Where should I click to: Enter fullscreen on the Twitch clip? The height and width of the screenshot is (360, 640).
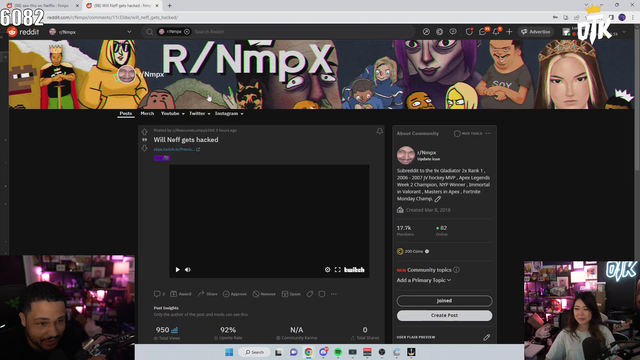tap(338, 270)
